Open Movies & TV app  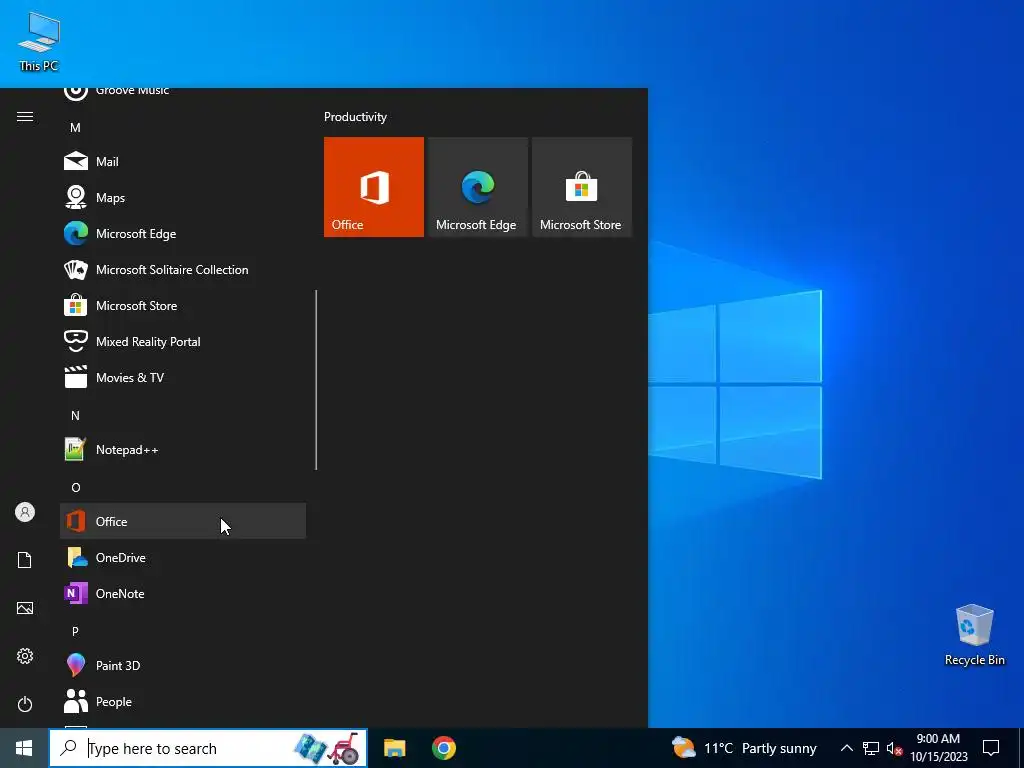[x=183, y=377]
